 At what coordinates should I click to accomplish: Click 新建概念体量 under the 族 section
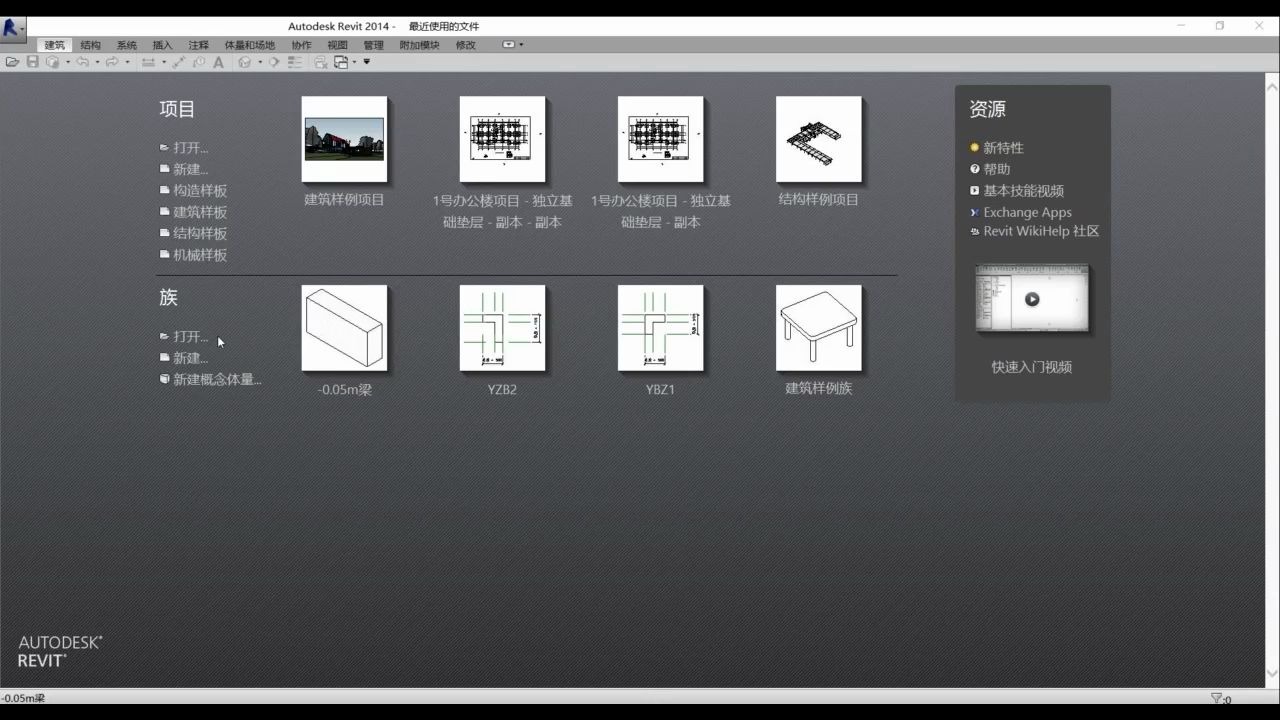(x=214, y=379)
